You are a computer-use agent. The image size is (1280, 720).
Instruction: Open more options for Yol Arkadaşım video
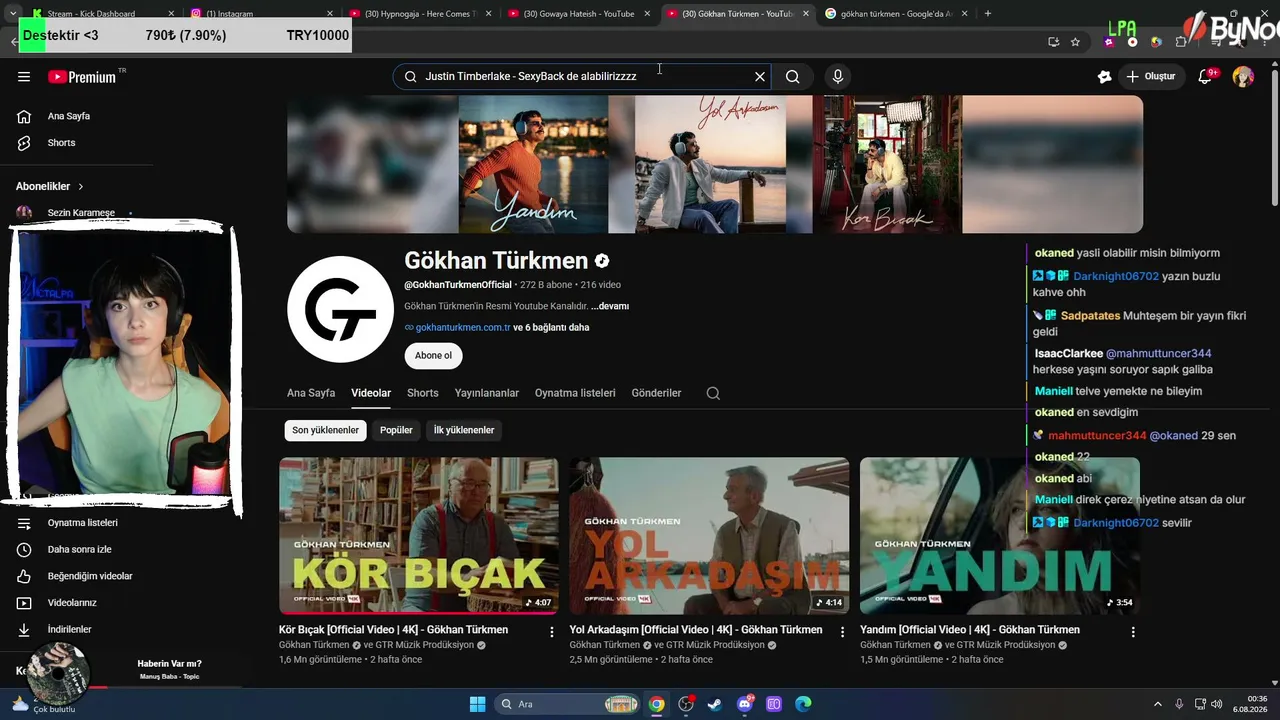842,632
